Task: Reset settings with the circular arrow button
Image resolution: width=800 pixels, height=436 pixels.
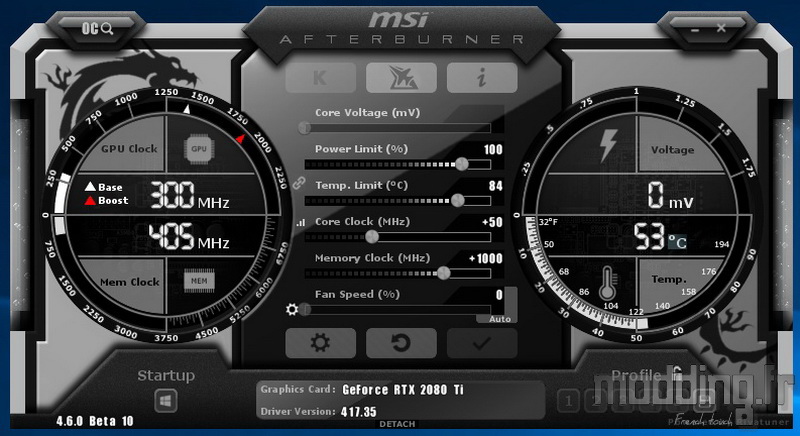Action: (x=401, y=343)
